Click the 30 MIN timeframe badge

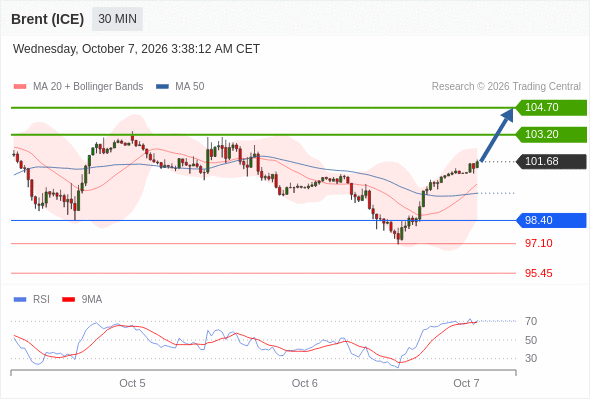tap(117, 19)
